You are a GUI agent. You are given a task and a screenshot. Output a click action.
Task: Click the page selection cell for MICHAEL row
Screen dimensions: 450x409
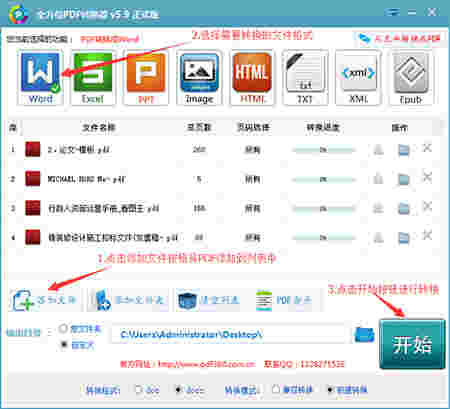coord(252,179)
